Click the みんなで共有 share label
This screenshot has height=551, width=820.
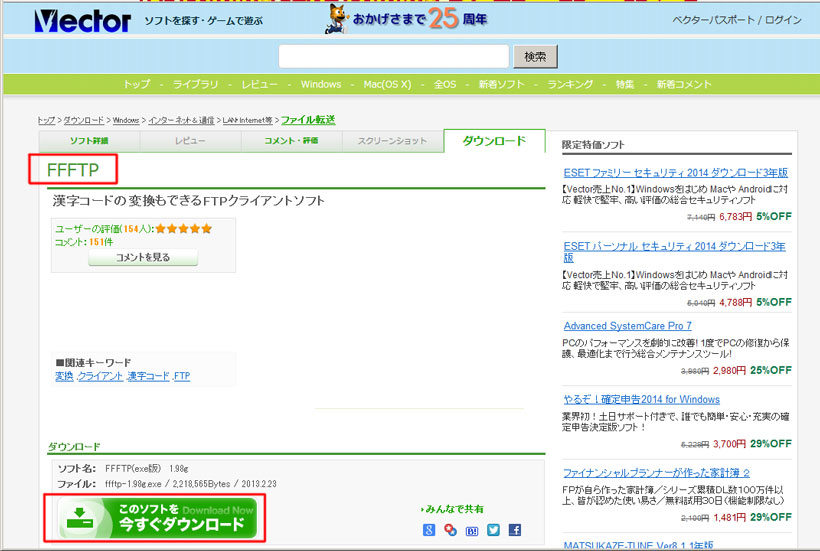click(x=453, y=509)
